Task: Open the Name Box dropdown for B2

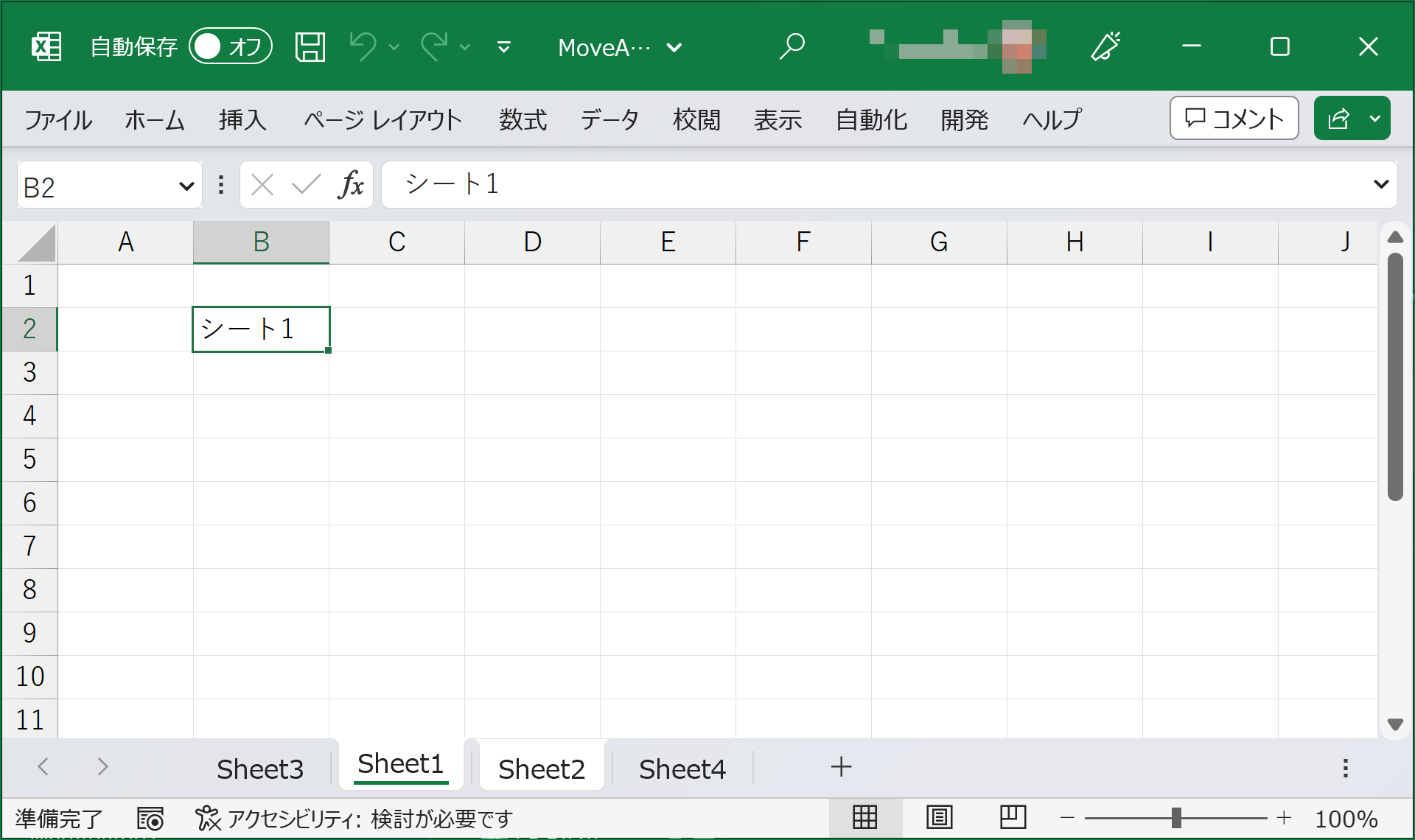Action: click(186, 186)
